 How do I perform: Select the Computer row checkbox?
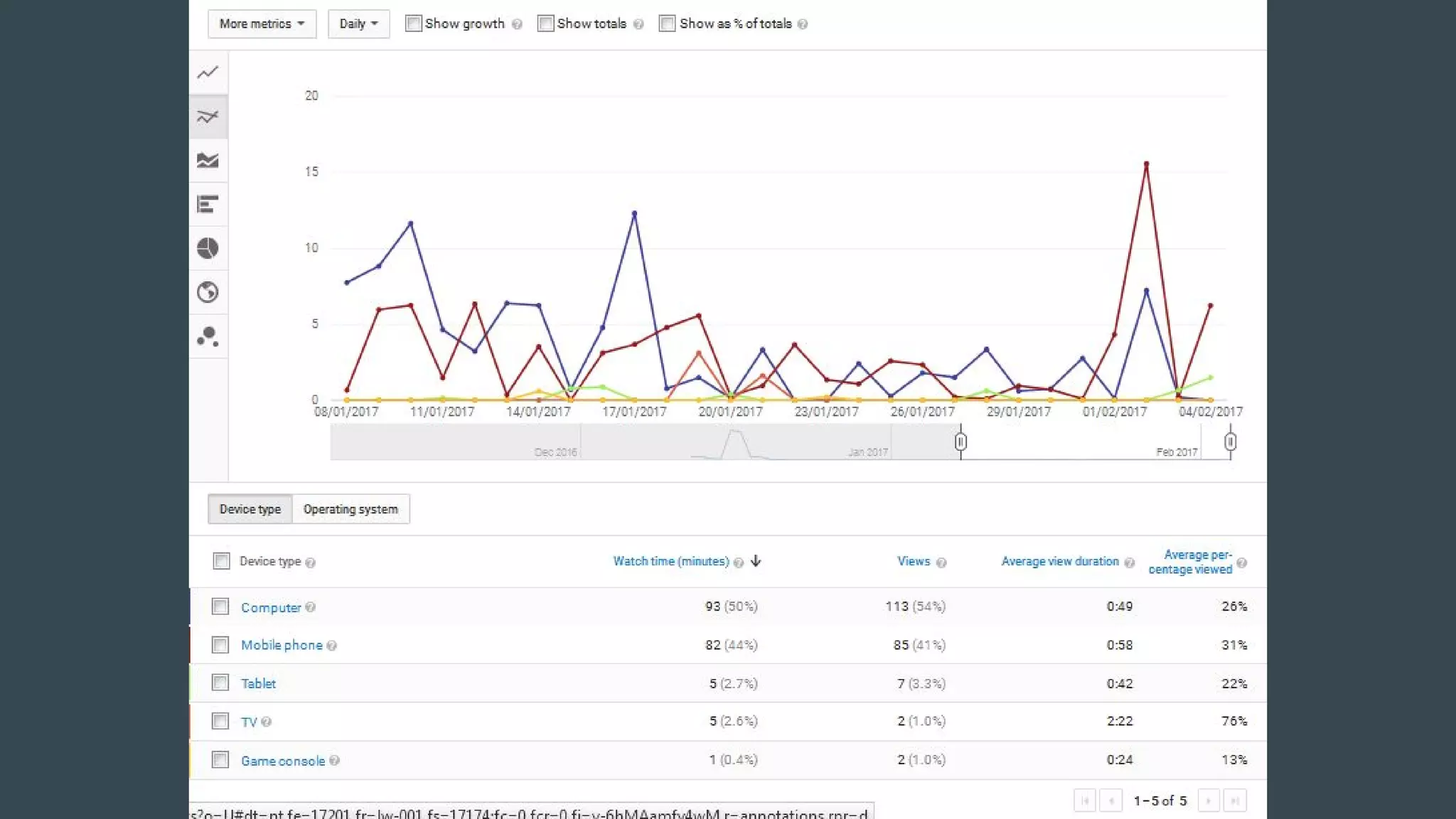coord(220,606)
